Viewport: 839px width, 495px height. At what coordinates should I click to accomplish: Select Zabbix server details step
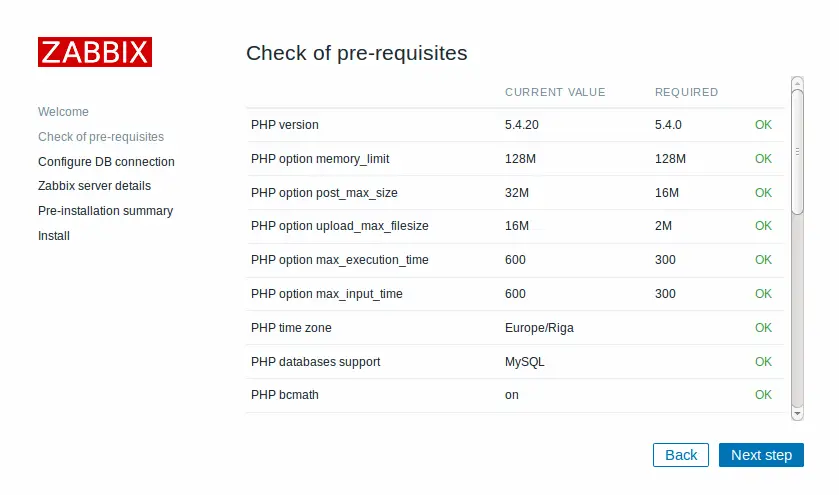94,186
